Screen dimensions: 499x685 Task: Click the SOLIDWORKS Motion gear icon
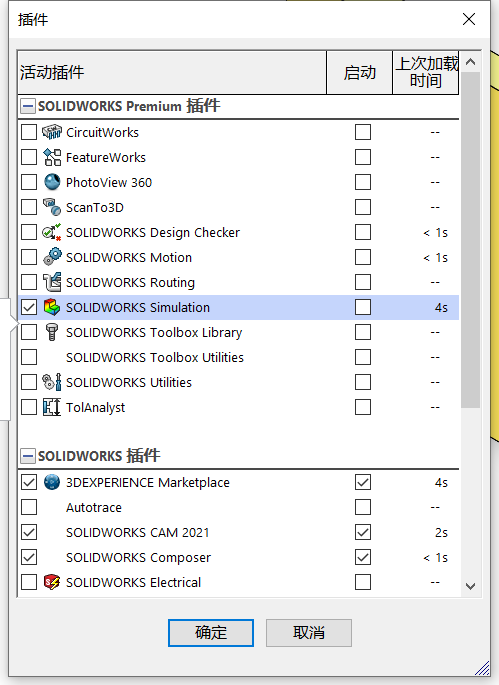click(52, 257)
